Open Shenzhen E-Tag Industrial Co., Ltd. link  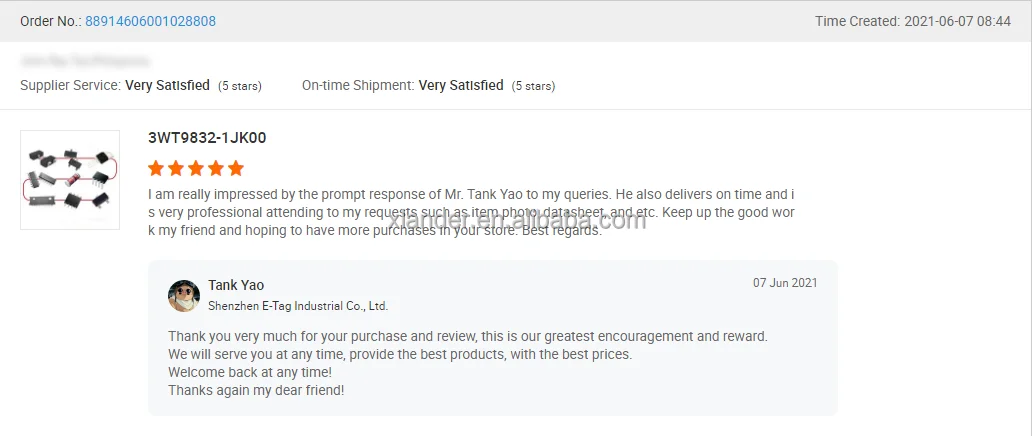tap(298, 306)
